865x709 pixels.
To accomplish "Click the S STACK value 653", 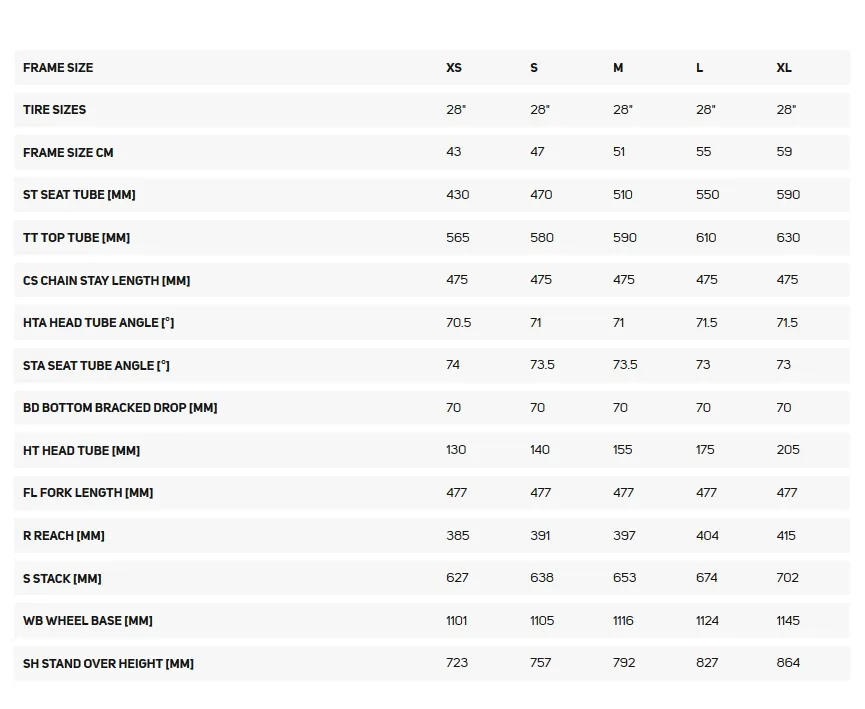I will (x=624, y=578).
